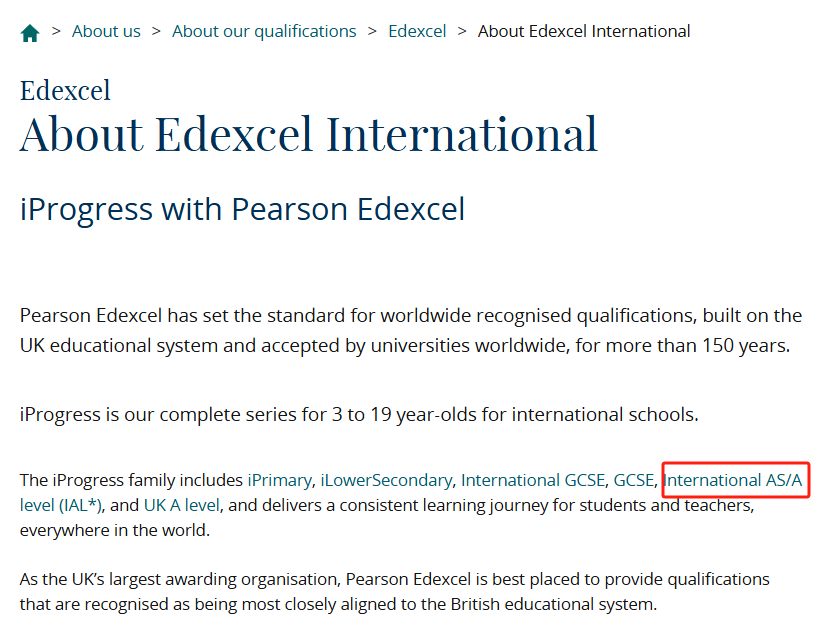Click the iProgress with Pearson Edexcel subheading
The image size is (838, 621).
(x=242, y=209)
